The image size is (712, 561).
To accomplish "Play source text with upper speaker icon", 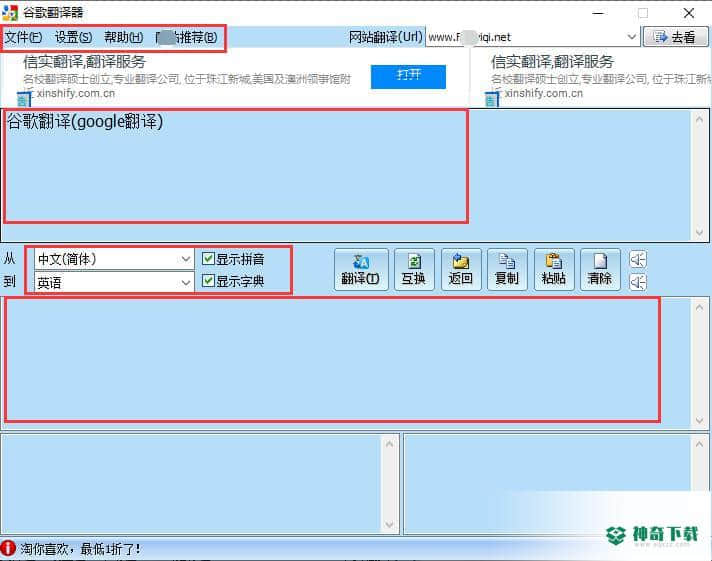I will click(x=638, y=259).
